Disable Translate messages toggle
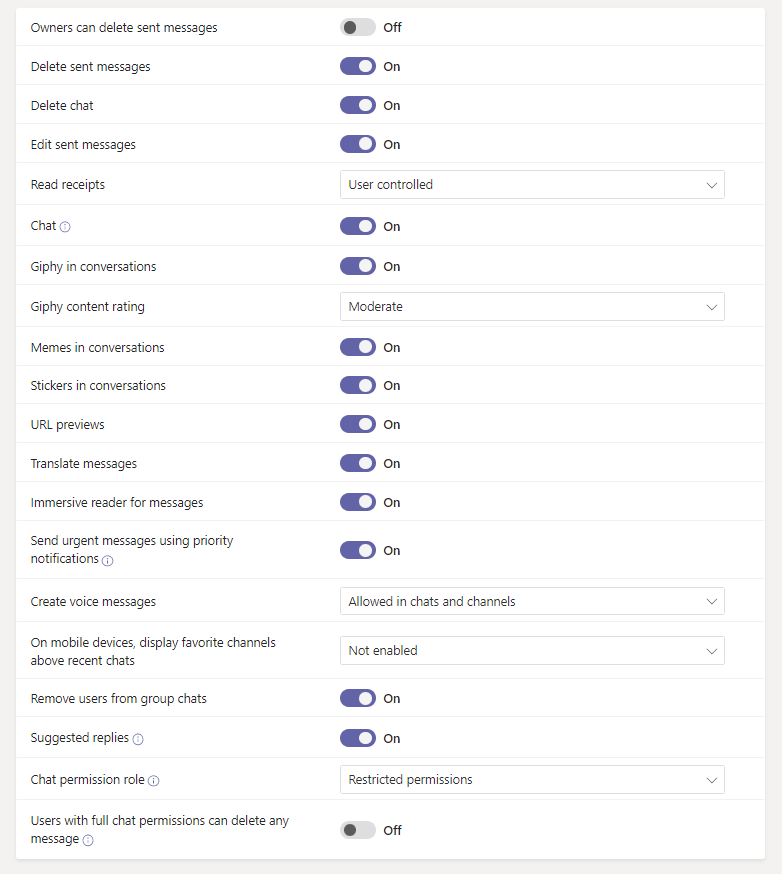This screenshot has width=782, height=874. click(358, 463)
